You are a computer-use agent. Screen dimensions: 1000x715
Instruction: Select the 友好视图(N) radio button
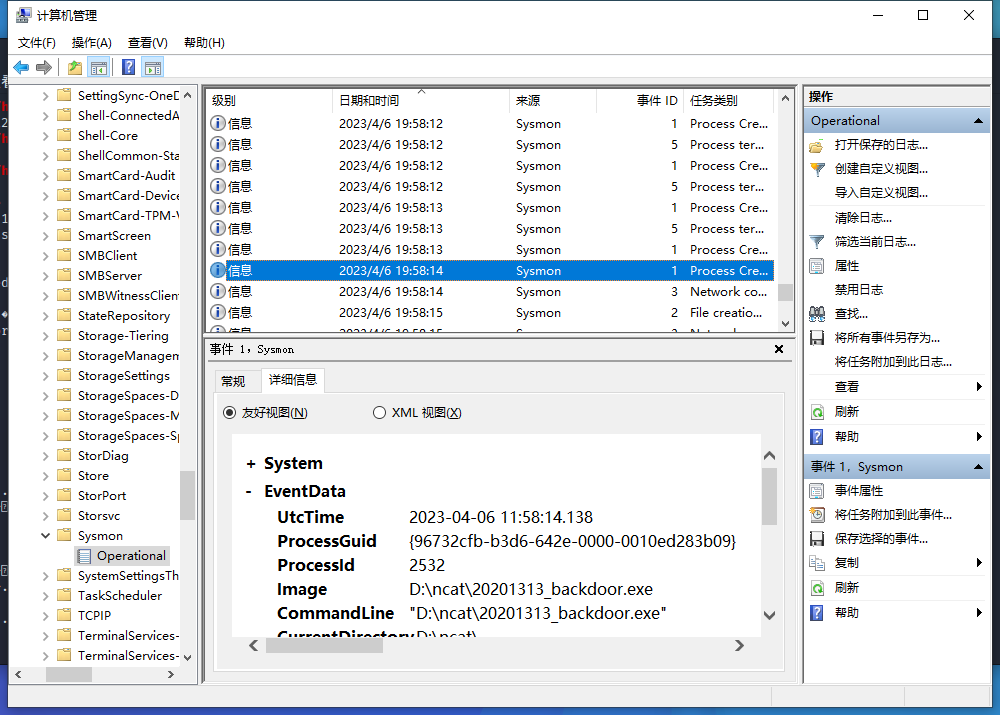[x=229, y=413]
